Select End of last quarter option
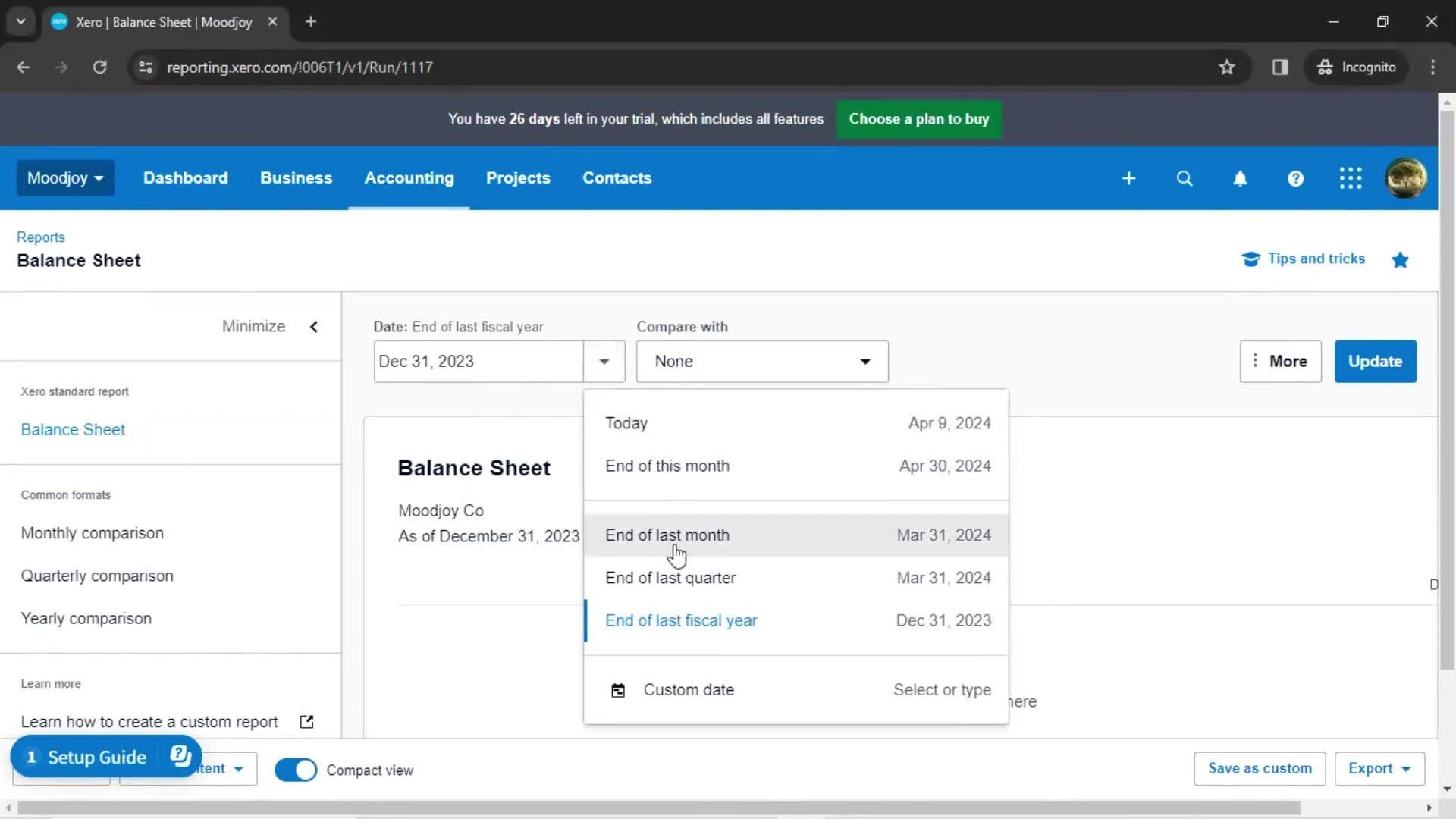This screenshot has height=819, width=1456. pyautogui.click(x=796, y=578)
